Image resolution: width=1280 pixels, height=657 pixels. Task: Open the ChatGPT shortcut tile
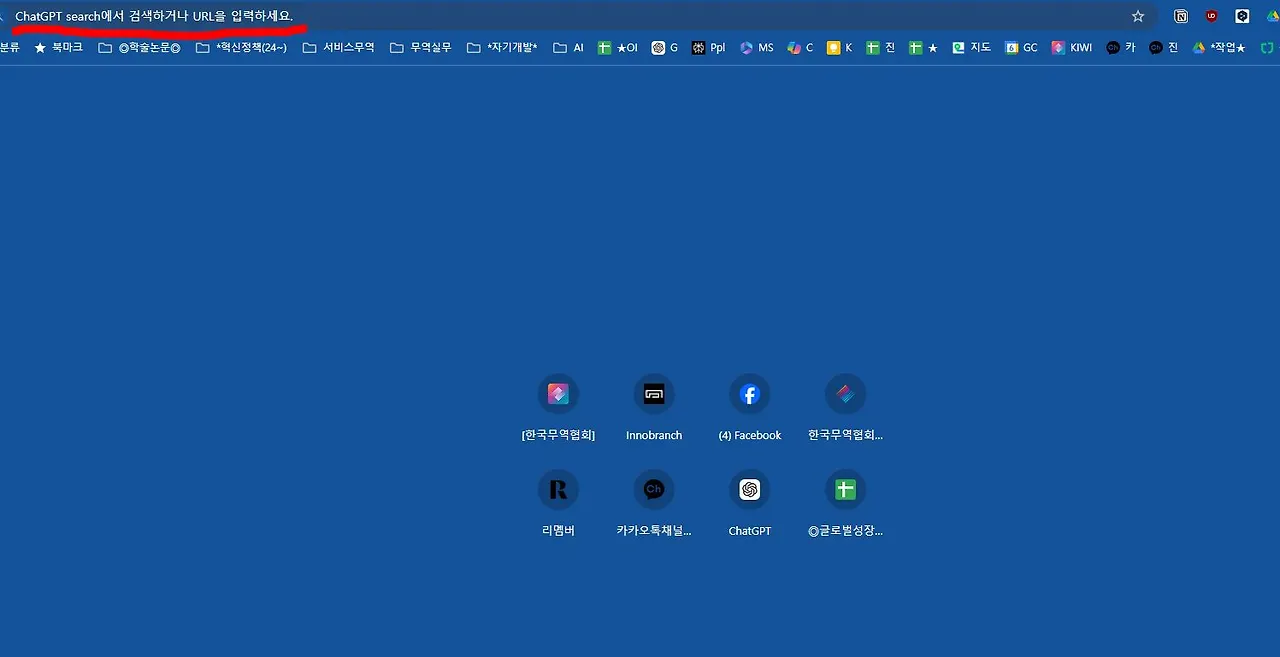pyautogui.click(x=750, y=503)
